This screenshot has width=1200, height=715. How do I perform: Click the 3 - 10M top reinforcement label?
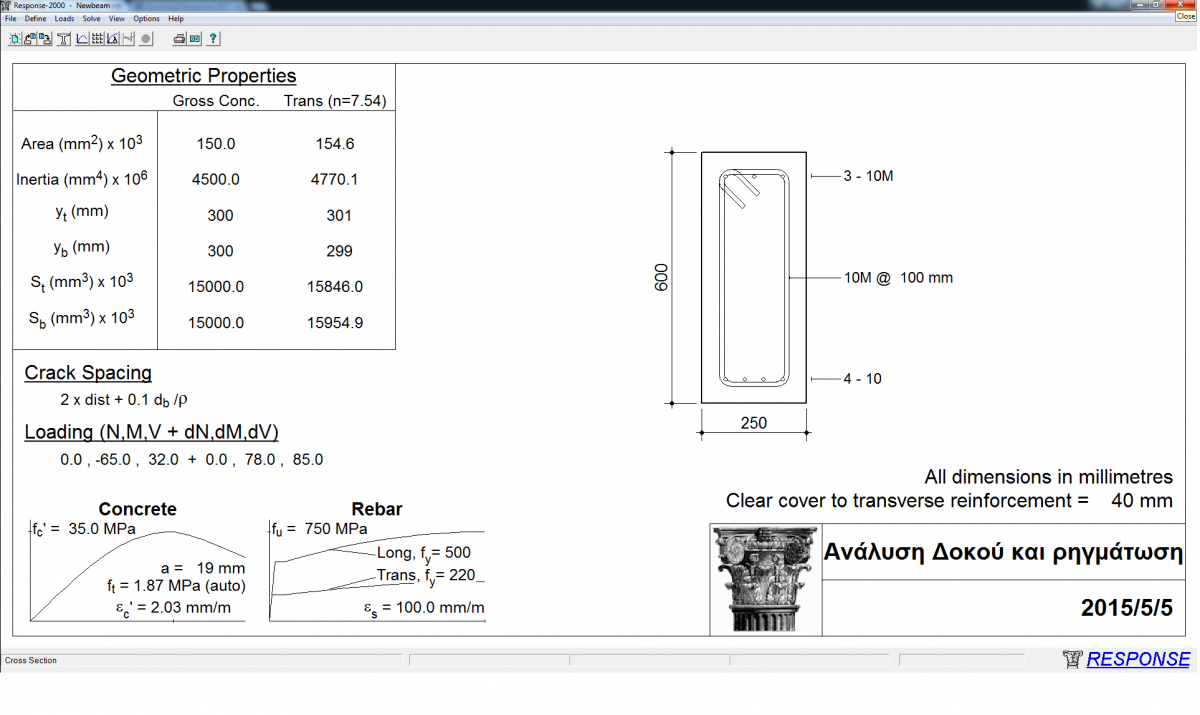click(x=868, y=176)
